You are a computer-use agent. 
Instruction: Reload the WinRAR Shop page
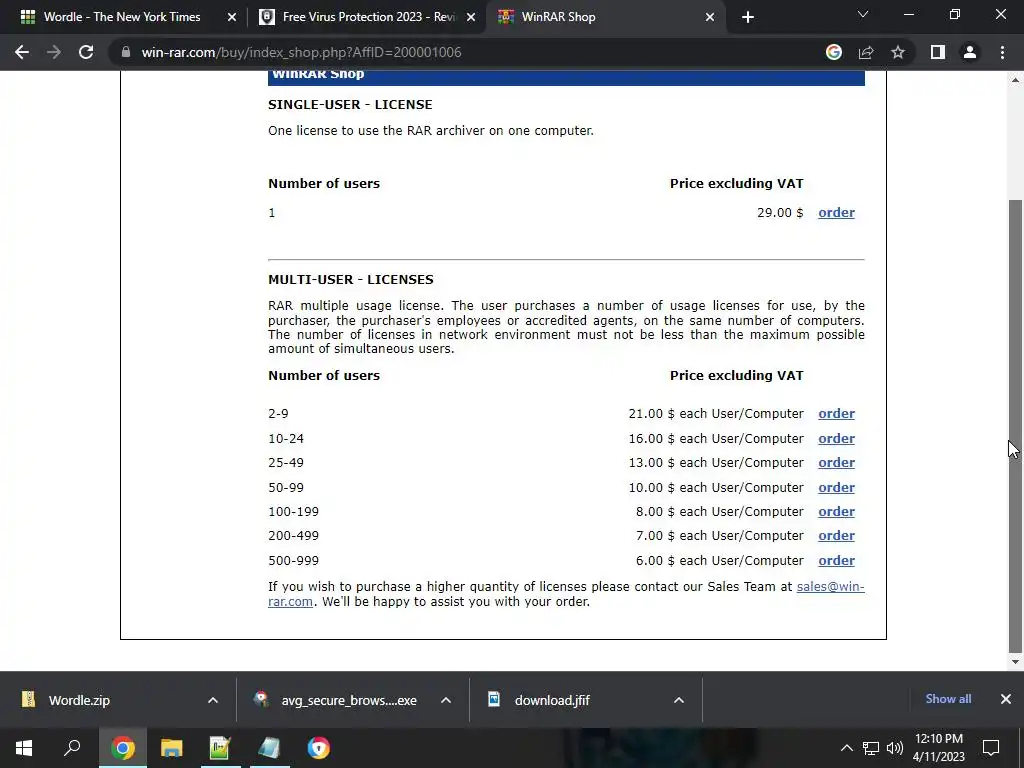click(x=86, y=52)
